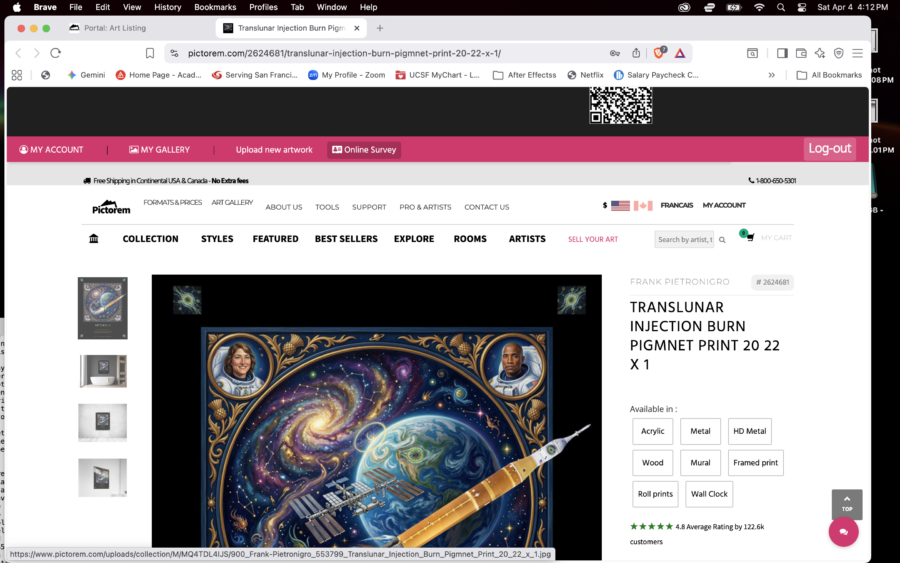This screenshot has height=563, width=900.
Task: Choose the HD Metal print option
Action: coord(749,431)
